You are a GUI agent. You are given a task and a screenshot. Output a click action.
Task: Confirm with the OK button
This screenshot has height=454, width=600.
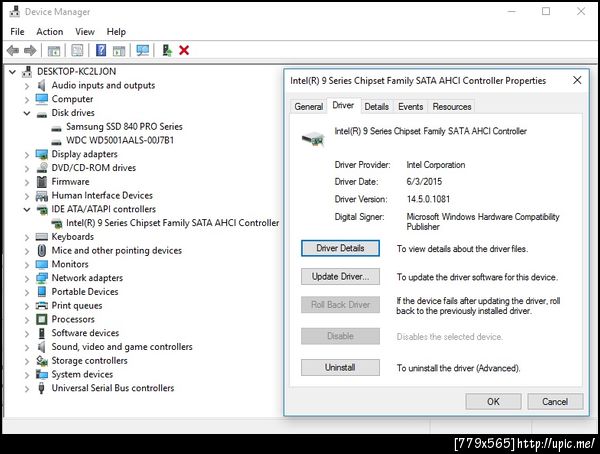(x=493, y=401)
